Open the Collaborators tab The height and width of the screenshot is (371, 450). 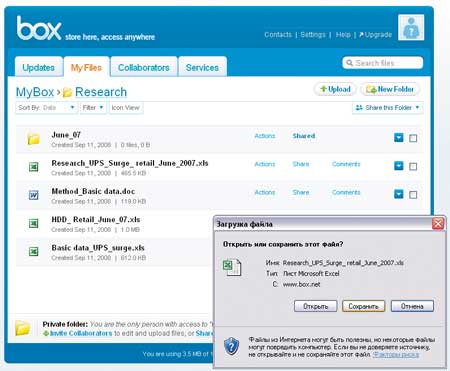tap(144, 67)
